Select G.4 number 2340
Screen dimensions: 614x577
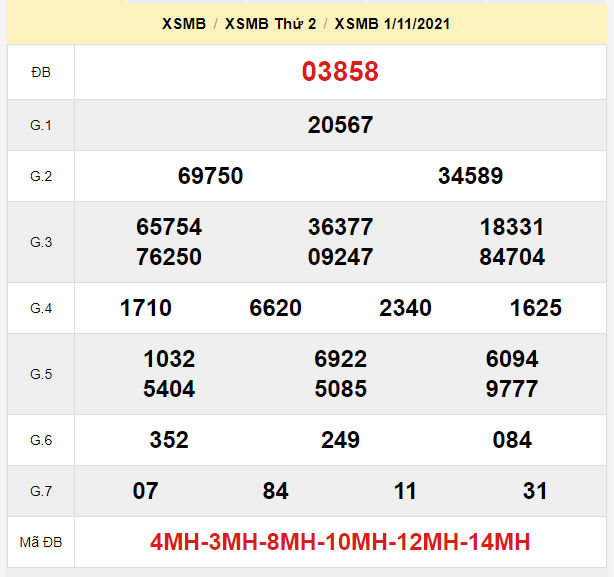tap(405, 308)
